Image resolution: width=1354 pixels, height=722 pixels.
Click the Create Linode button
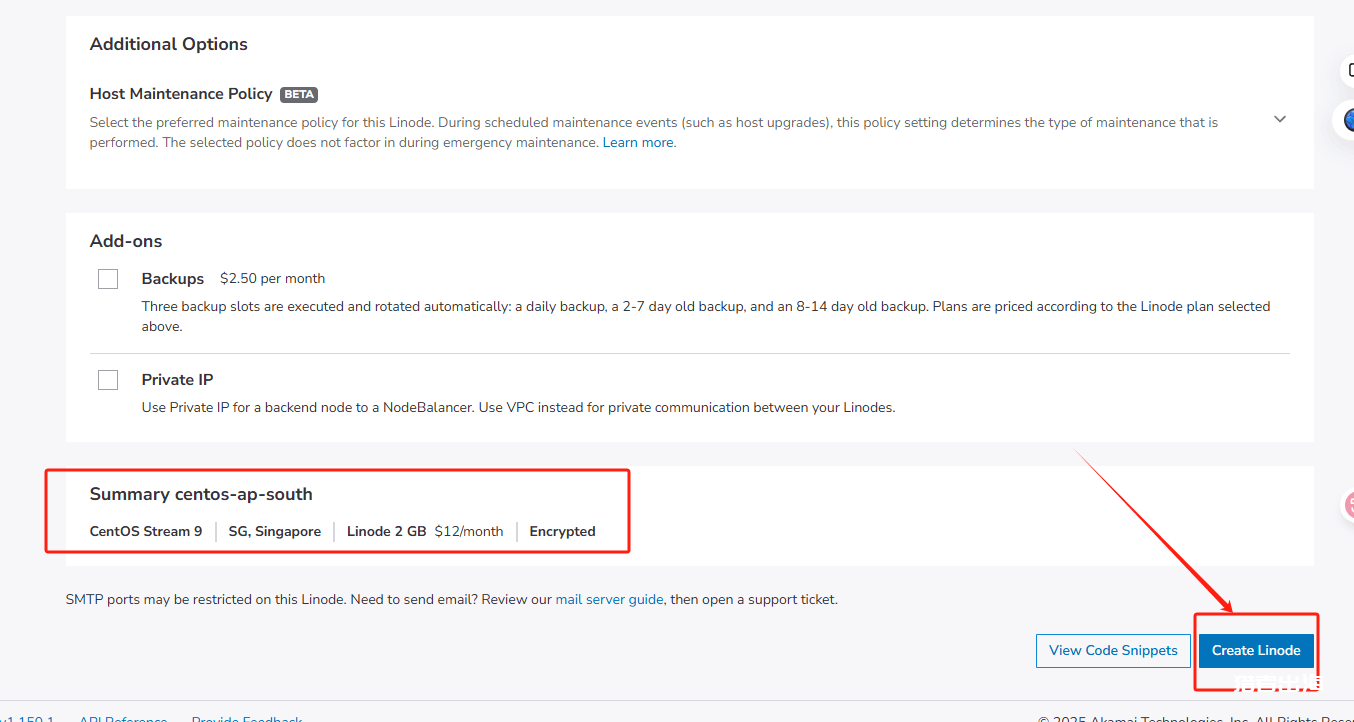pos(1256,650)
